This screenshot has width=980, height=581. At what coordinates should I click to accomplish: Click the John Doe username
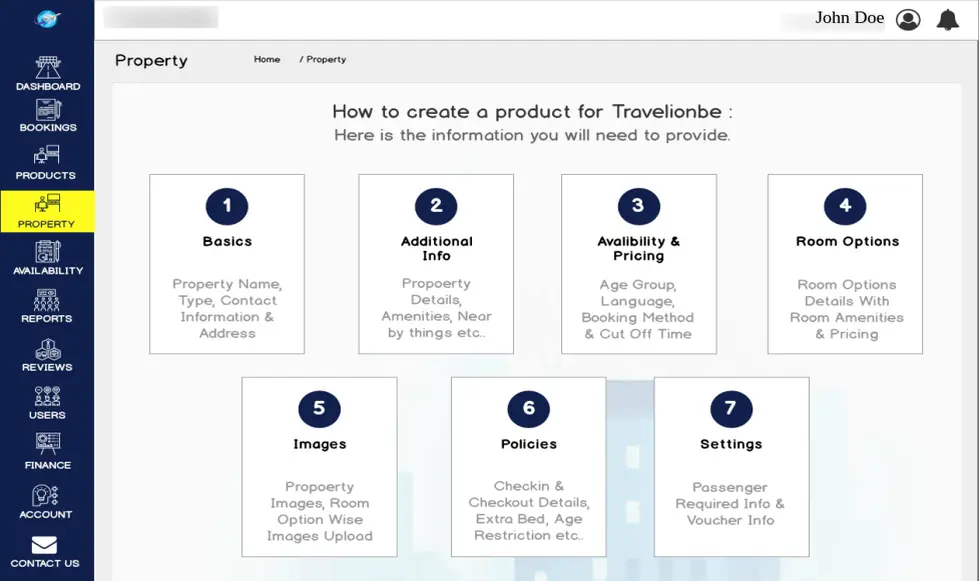(x=849, y=18)
